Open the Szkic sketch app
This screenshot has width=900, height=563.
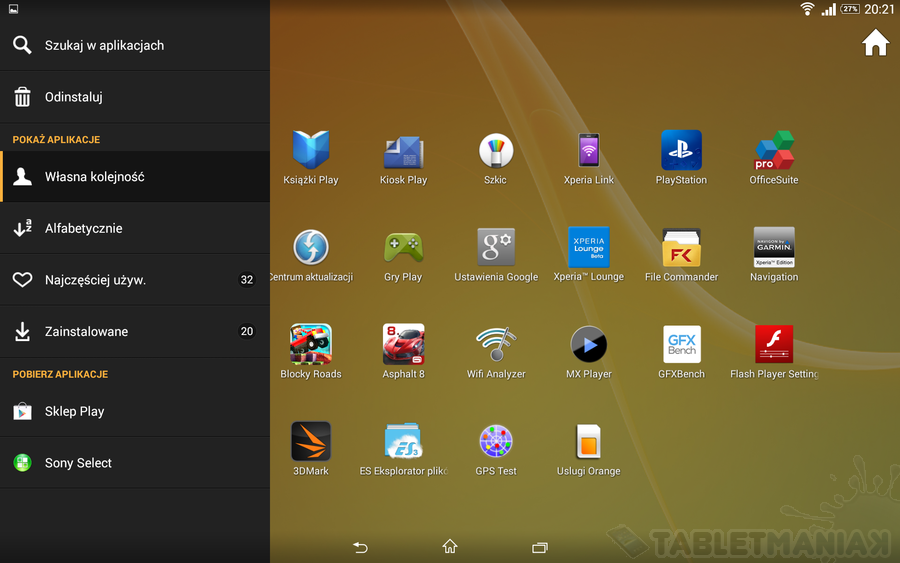(x=495, y=152)
